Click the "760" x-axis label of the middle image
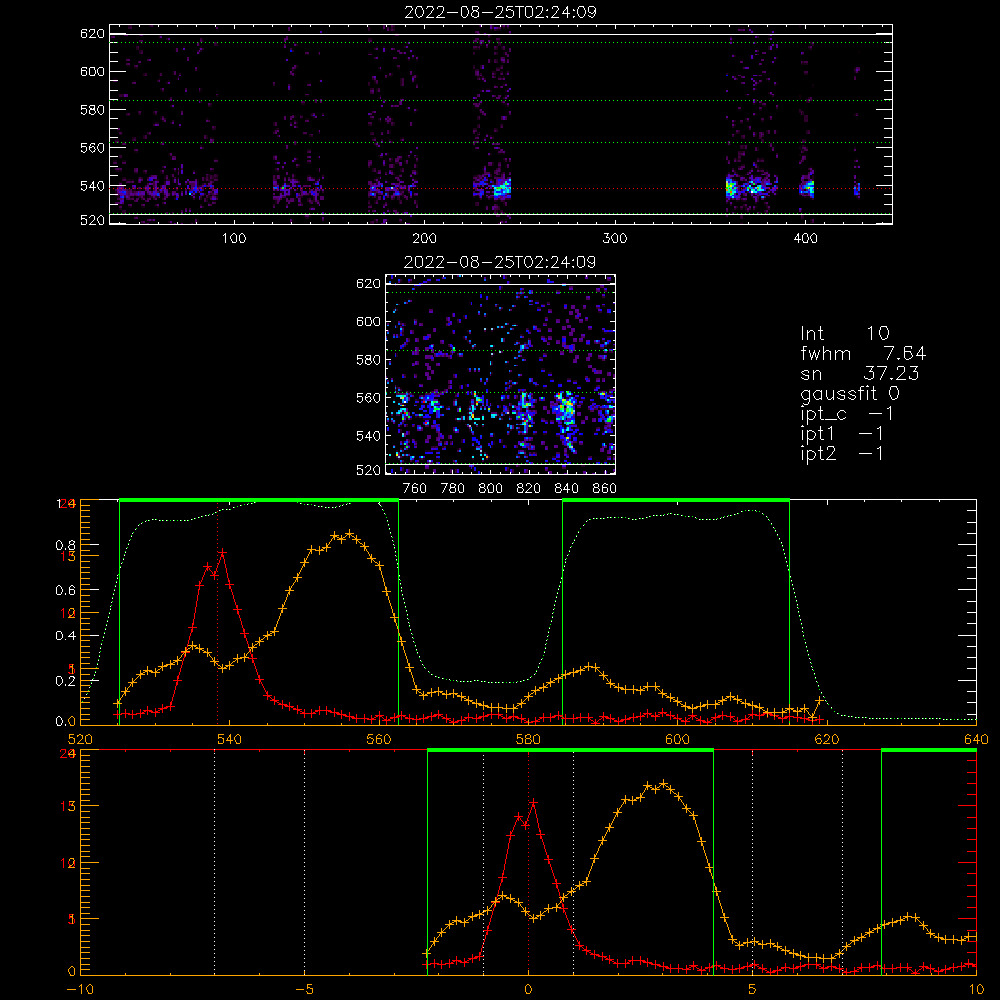 (415, 489)
